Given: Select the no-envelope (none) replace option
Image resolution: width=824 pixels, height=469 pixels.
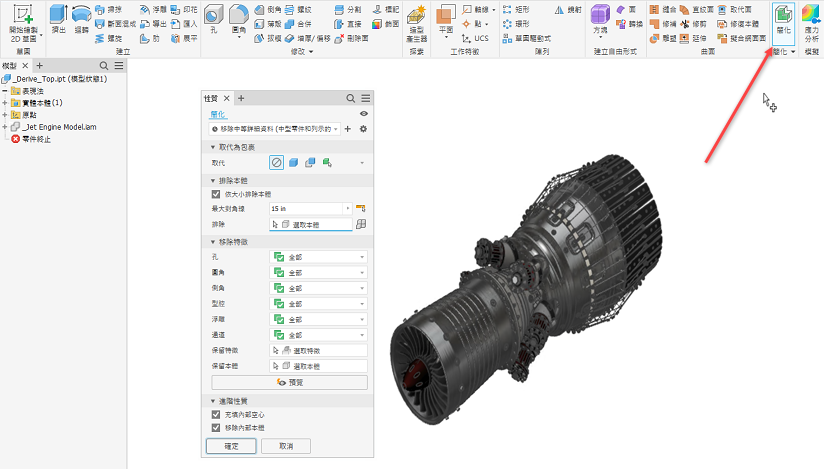Looking at the screenshot, I should pyautogui.click(x=276, y=162).
